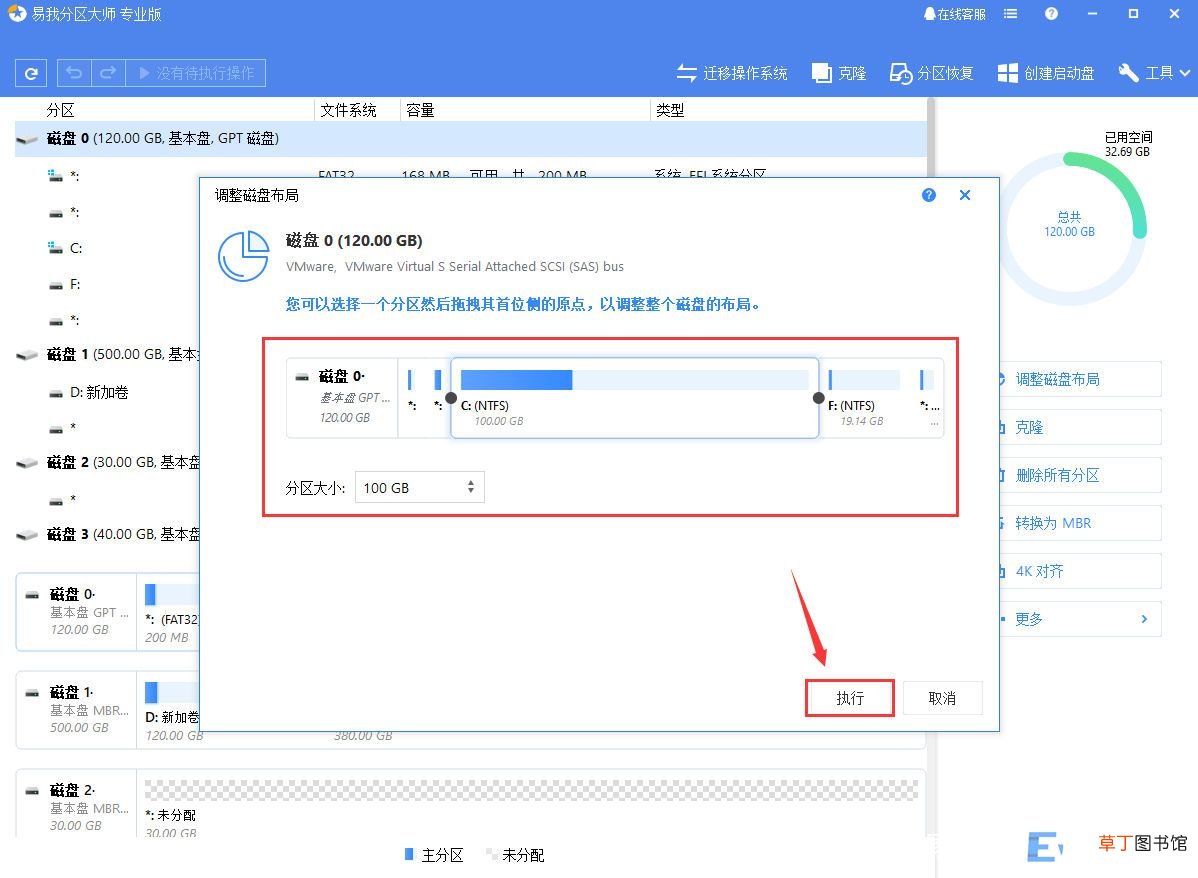1198x878 pixels.
Task: Click 4K 对齐 option
Action: 1080,571
